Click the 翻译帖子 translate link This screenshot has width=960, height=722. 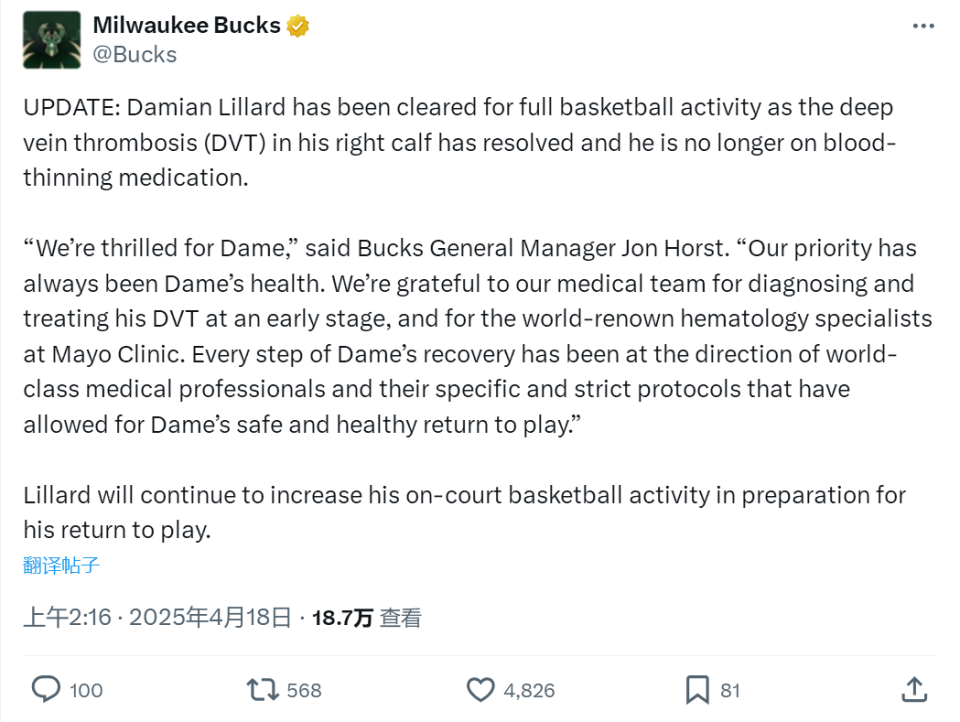(x=62, y=565)
